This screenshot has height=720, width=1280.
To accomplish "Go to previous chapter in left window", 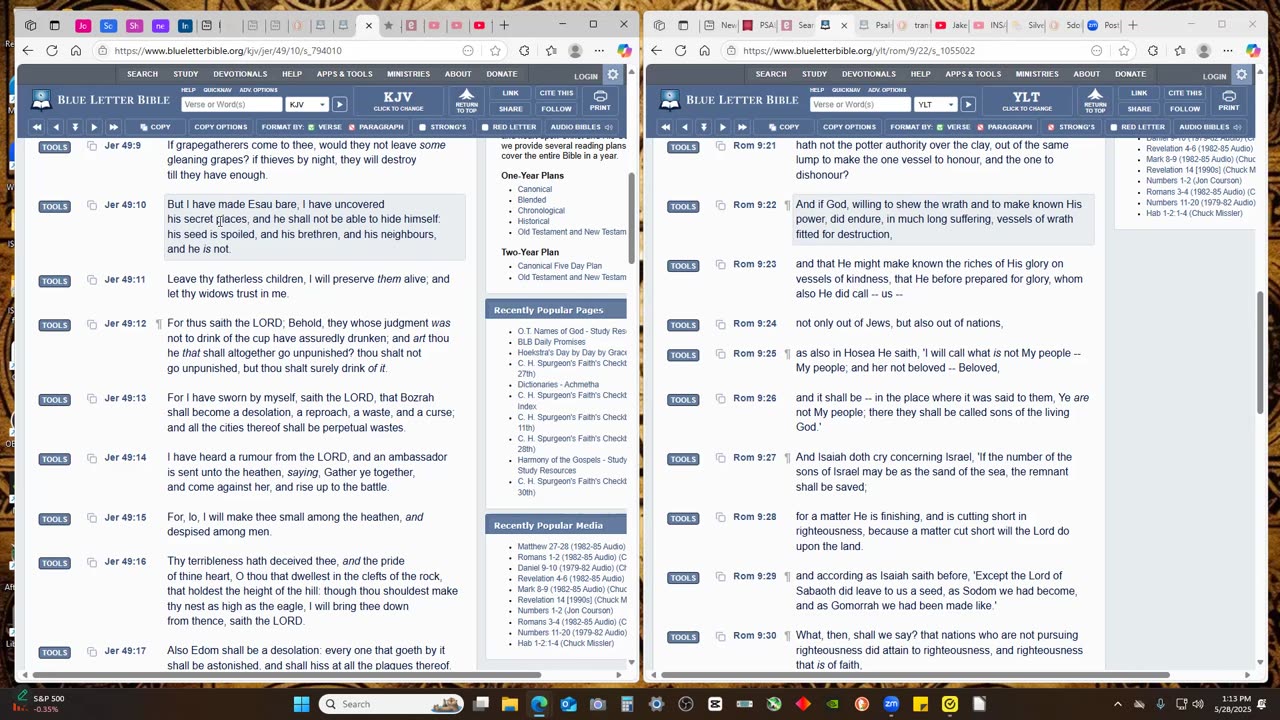I will tap(56, 127).
